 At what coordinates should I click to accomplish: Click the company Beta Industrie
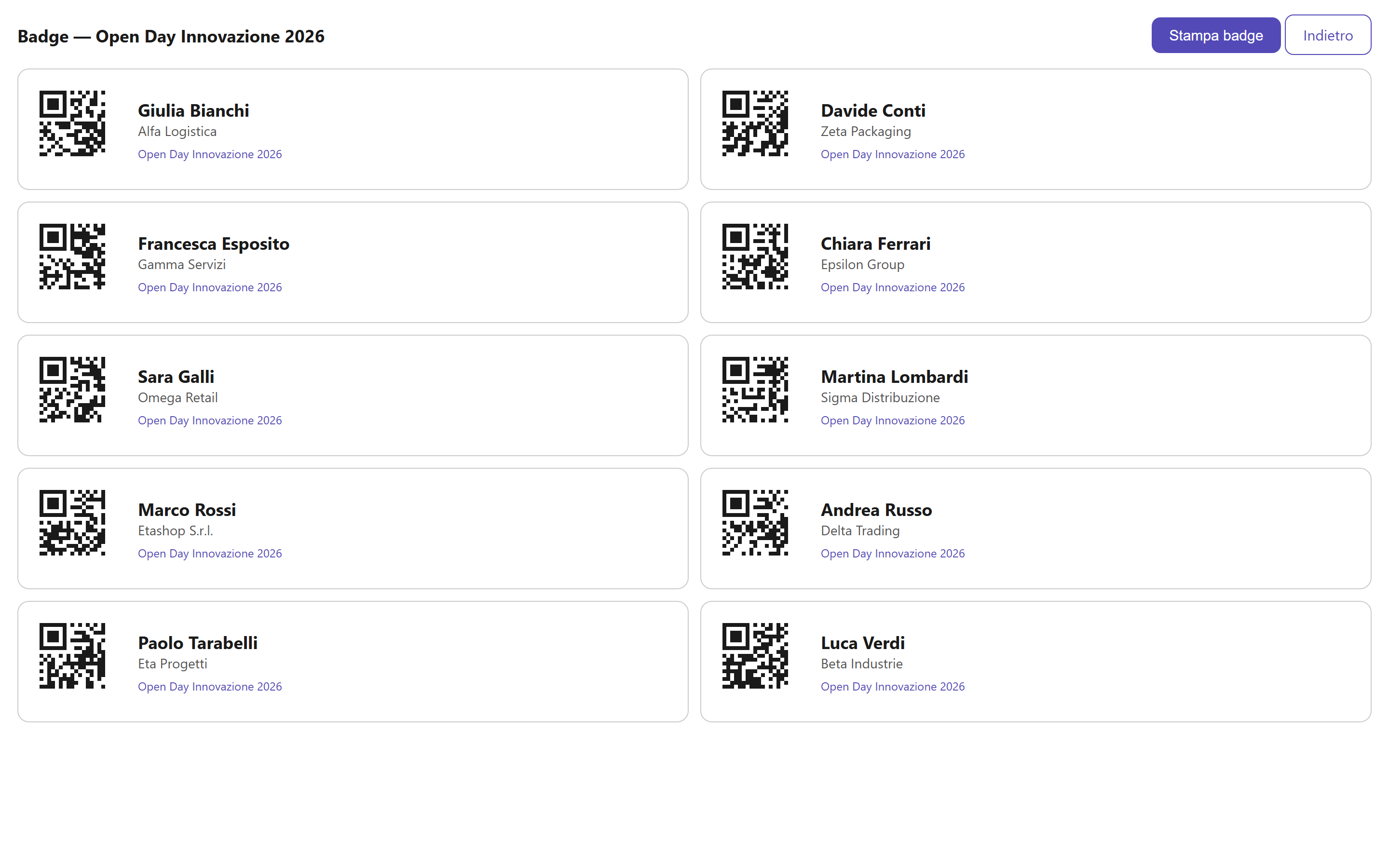pos(861,664)
